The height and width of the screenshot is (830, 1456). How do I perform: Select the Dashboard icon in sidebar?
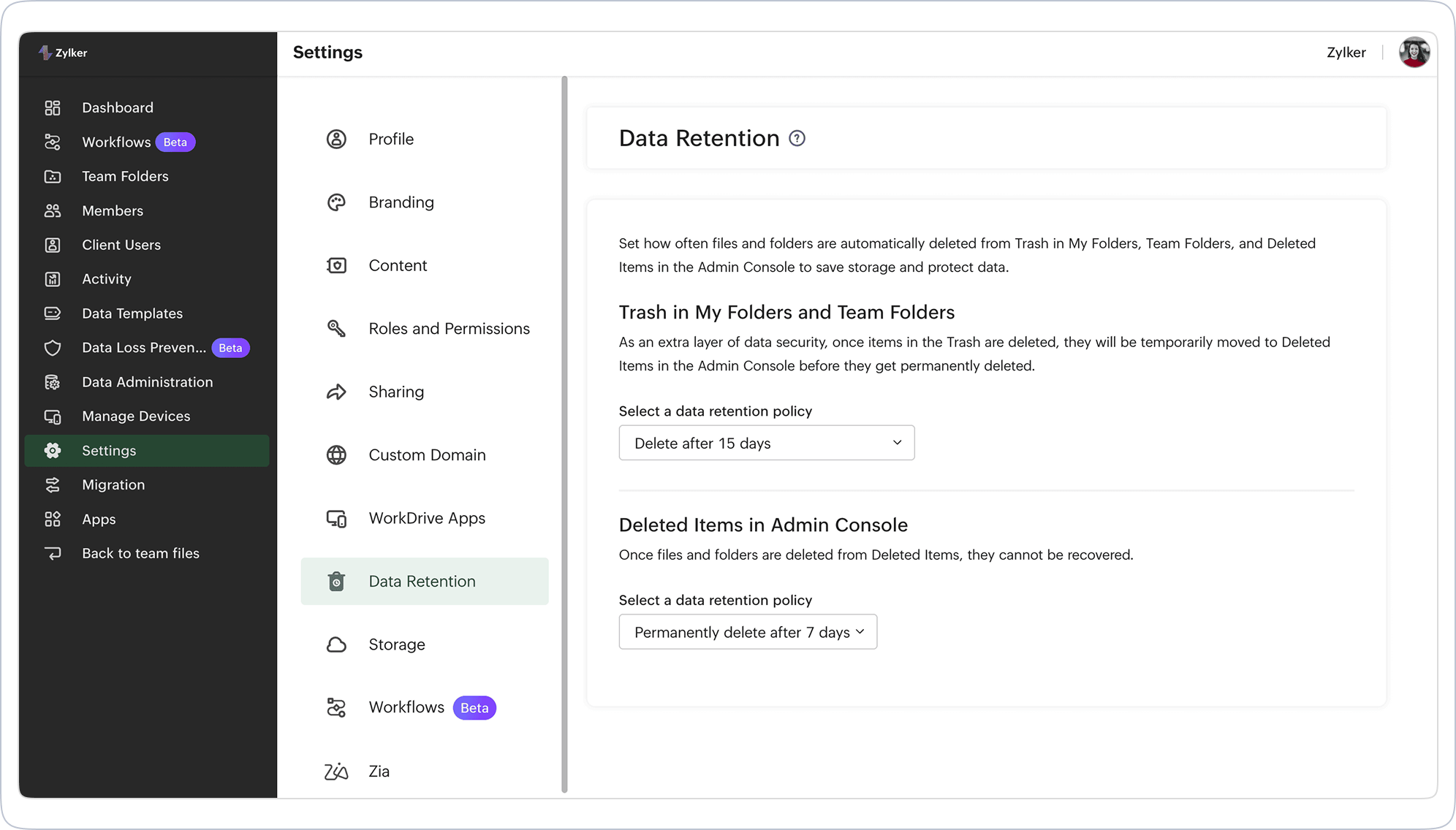52,107
